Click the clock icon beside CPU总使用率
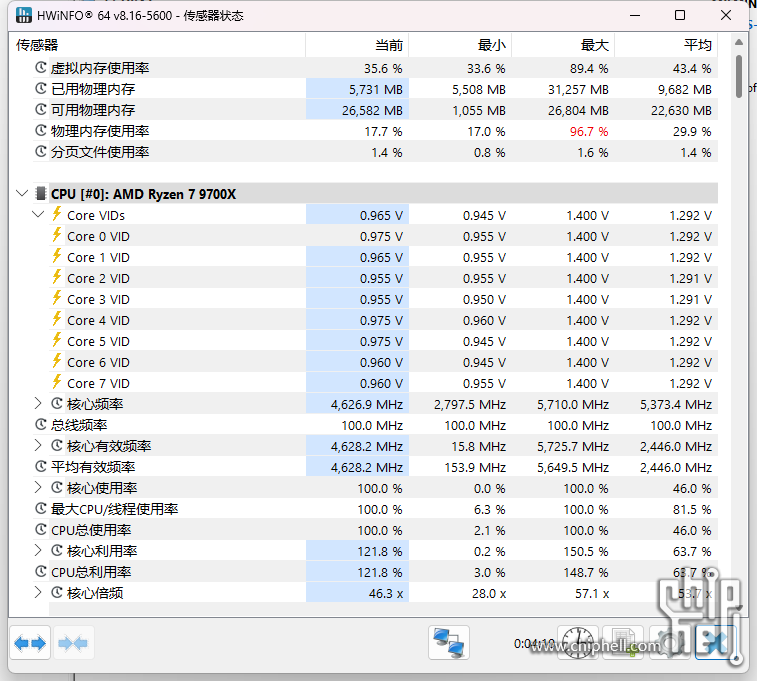The image size is (757, 681). pos(41,529)
